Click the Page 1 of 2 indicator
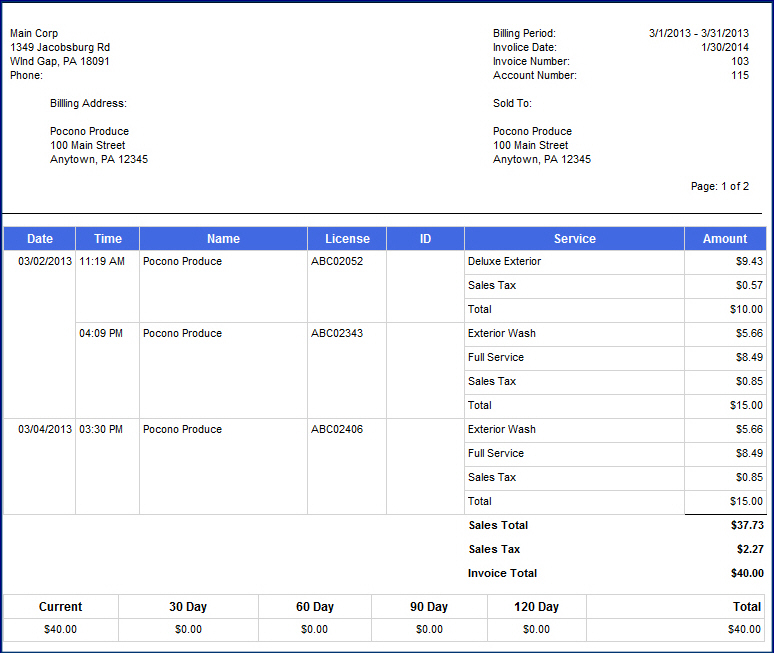 [719, 186]
